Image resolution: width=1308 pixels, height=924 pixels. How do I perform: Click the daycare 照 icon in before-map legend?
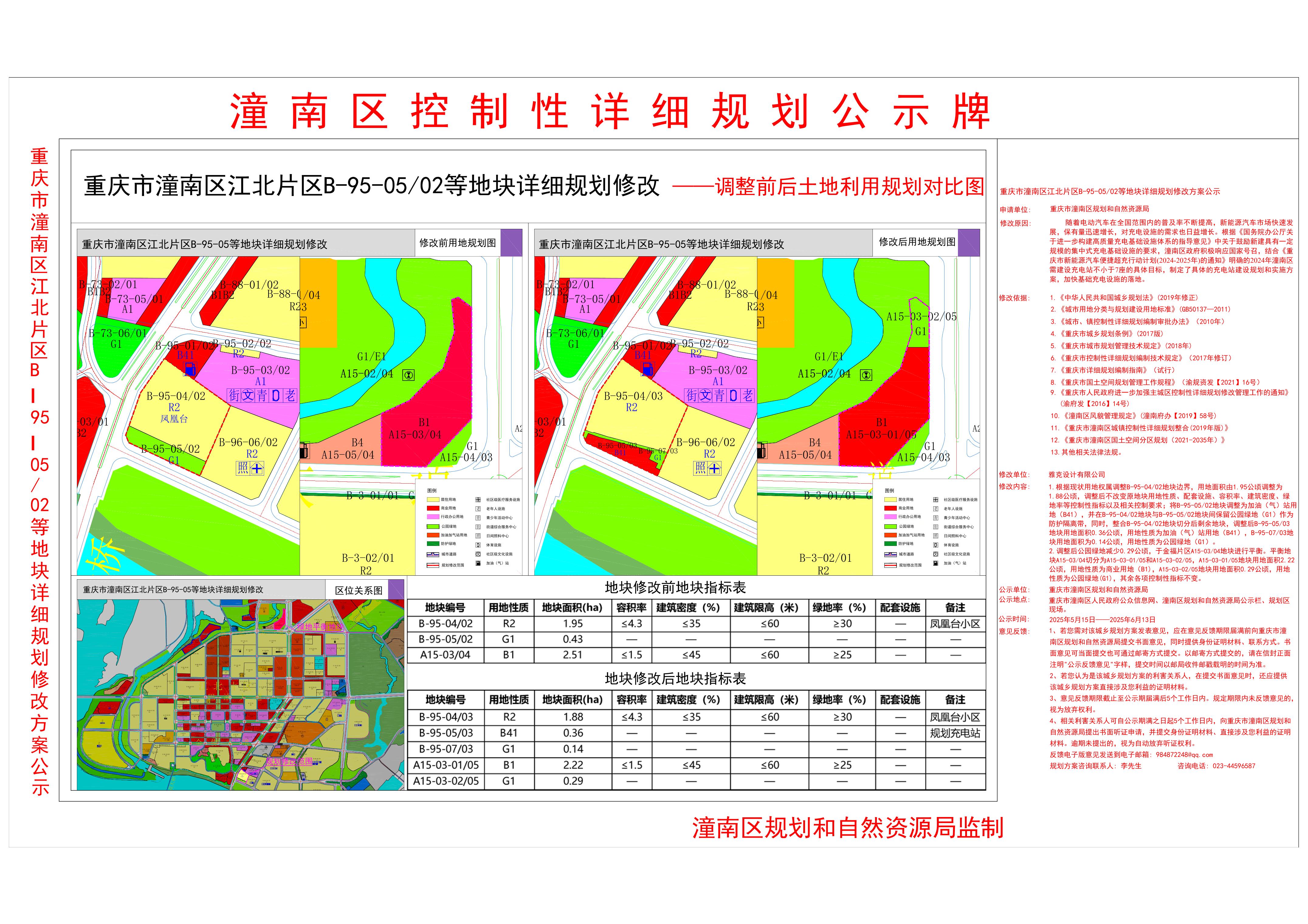click(478, 536)
